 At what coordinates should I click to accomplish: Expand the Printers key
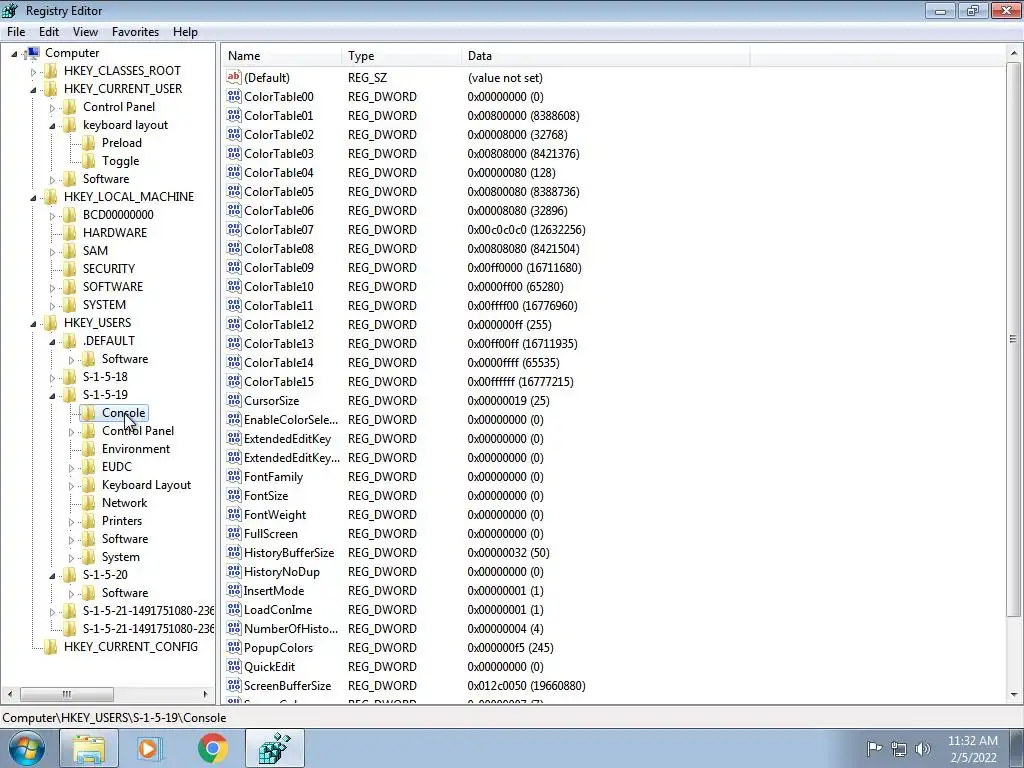[72, 522]
